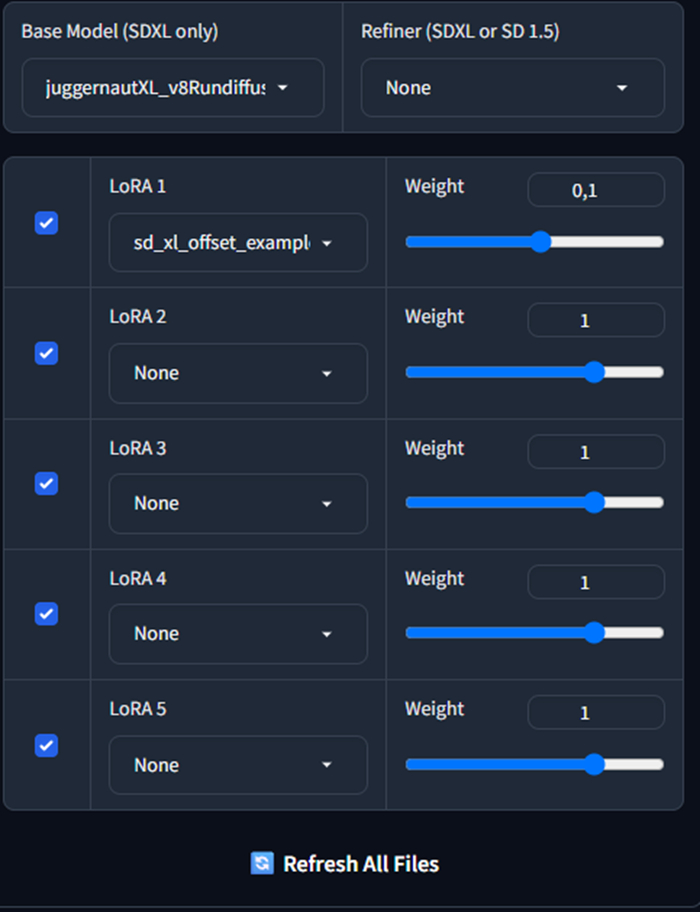This screenshot has width=700, height=912.
Task: Click the LoRA 1 weight value field
Action: (595, 190)
